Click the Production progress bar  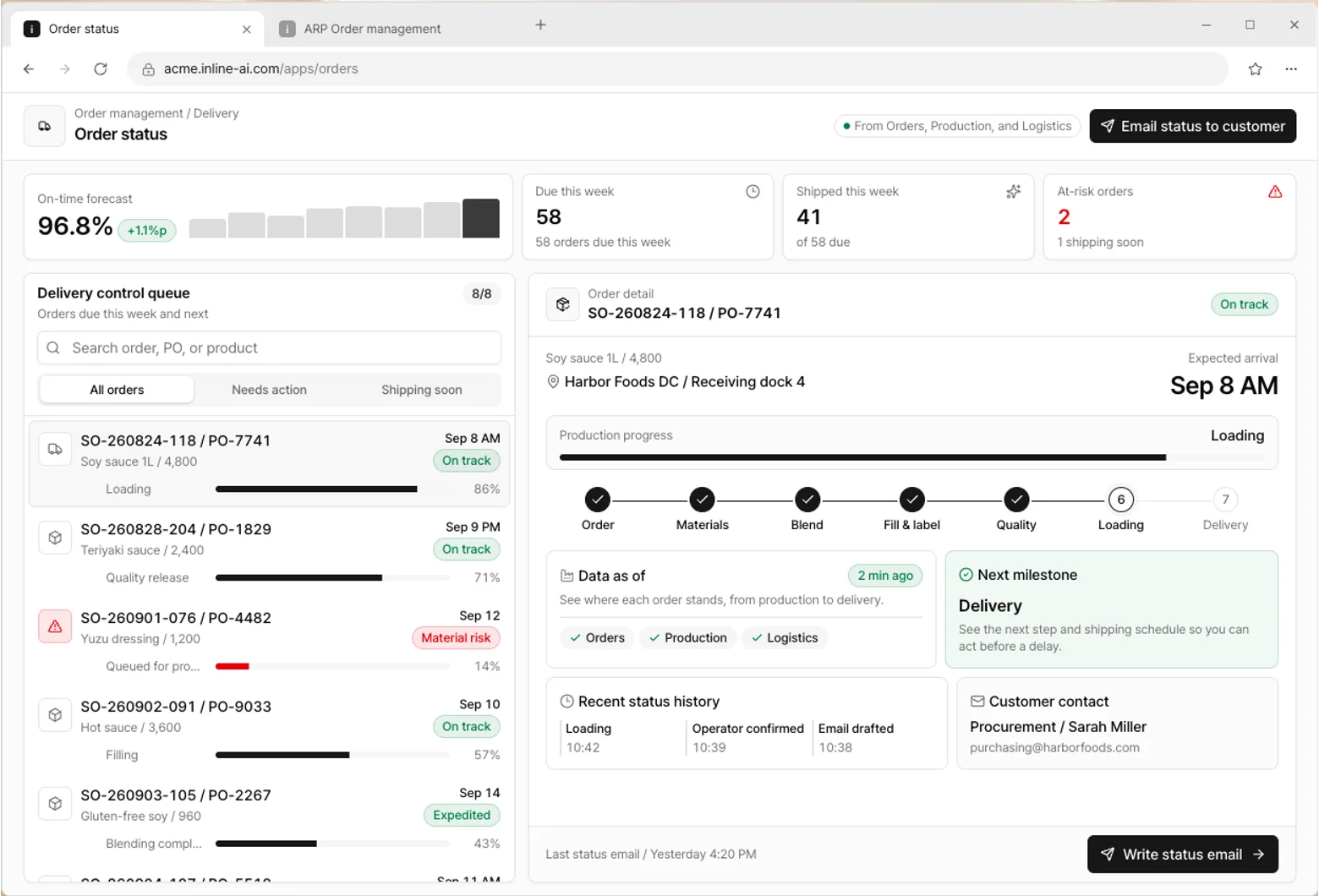click(911, 457)
